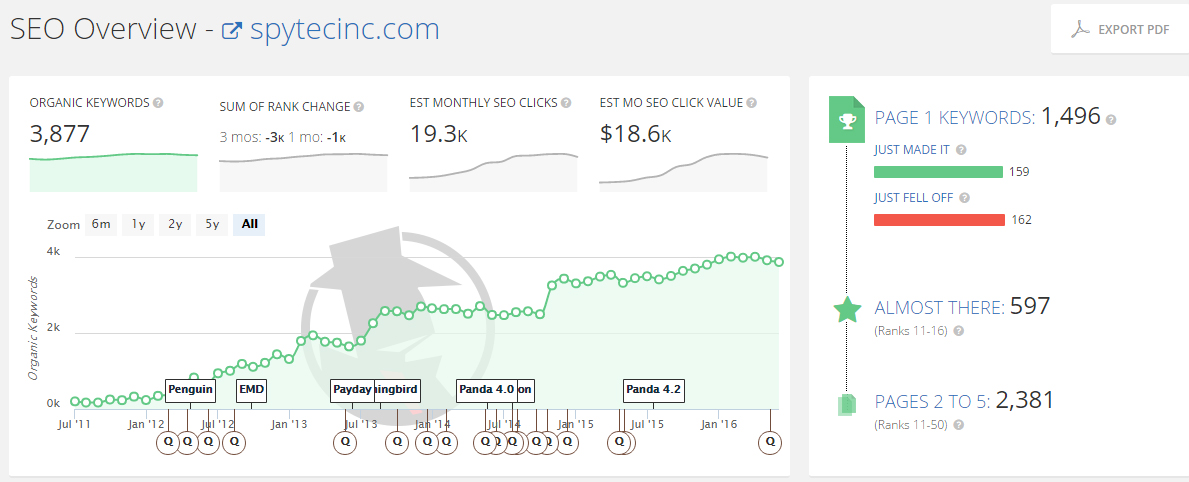
Task: Open help icon beside Ranks 11-50
Action: point(958,425)
